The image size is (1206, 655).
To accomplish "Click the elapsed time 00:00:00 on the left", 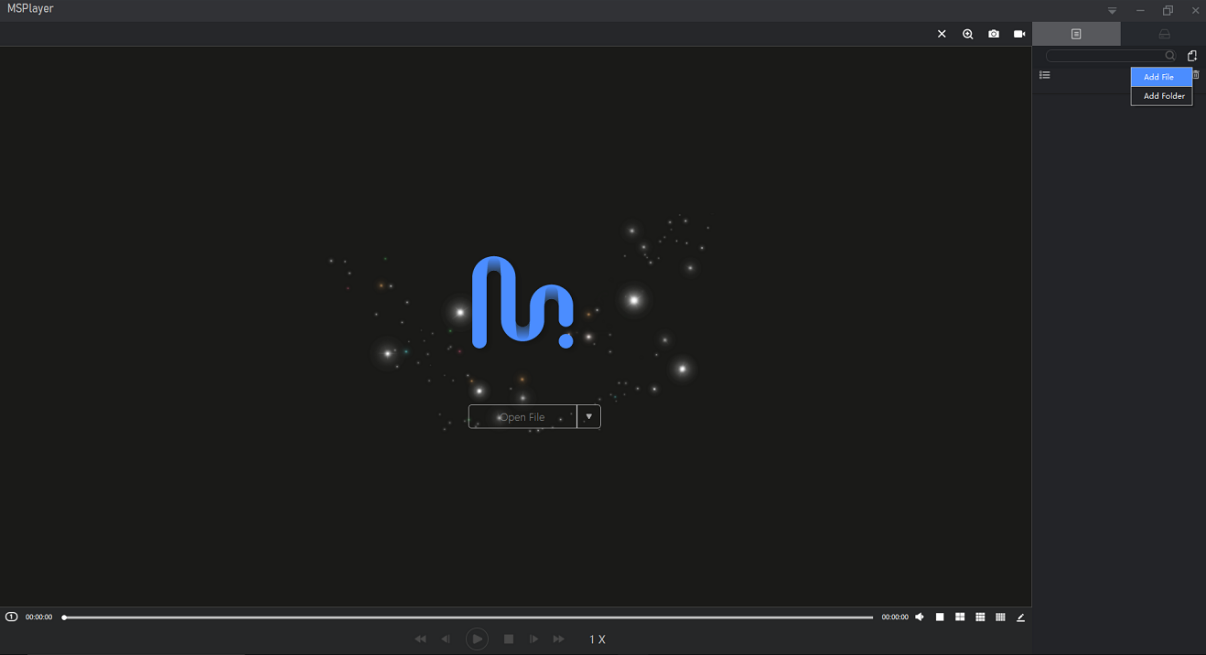I will (x=39, y=617).
